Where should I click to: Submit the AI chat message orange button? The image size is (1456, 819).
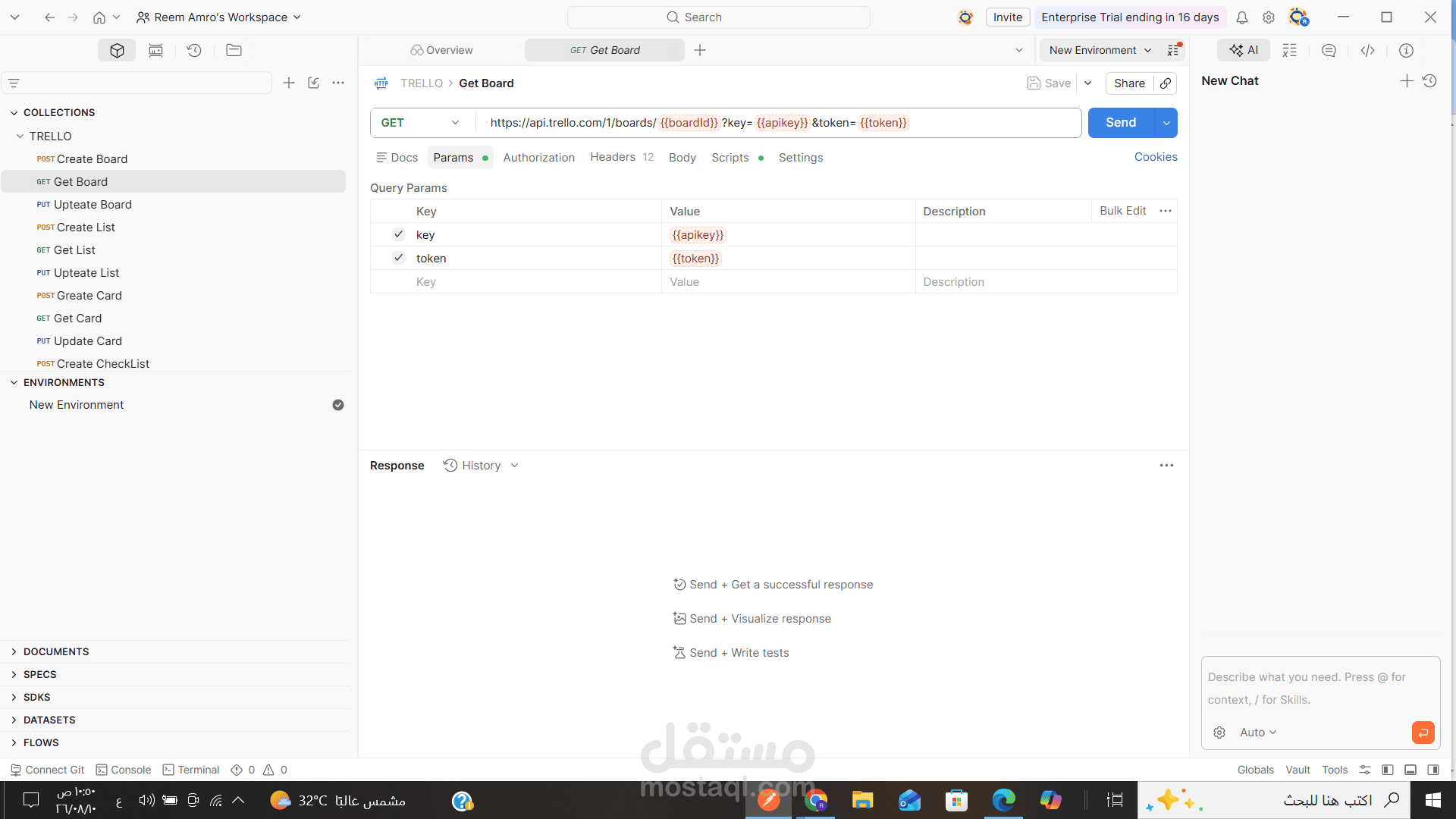1423,733
